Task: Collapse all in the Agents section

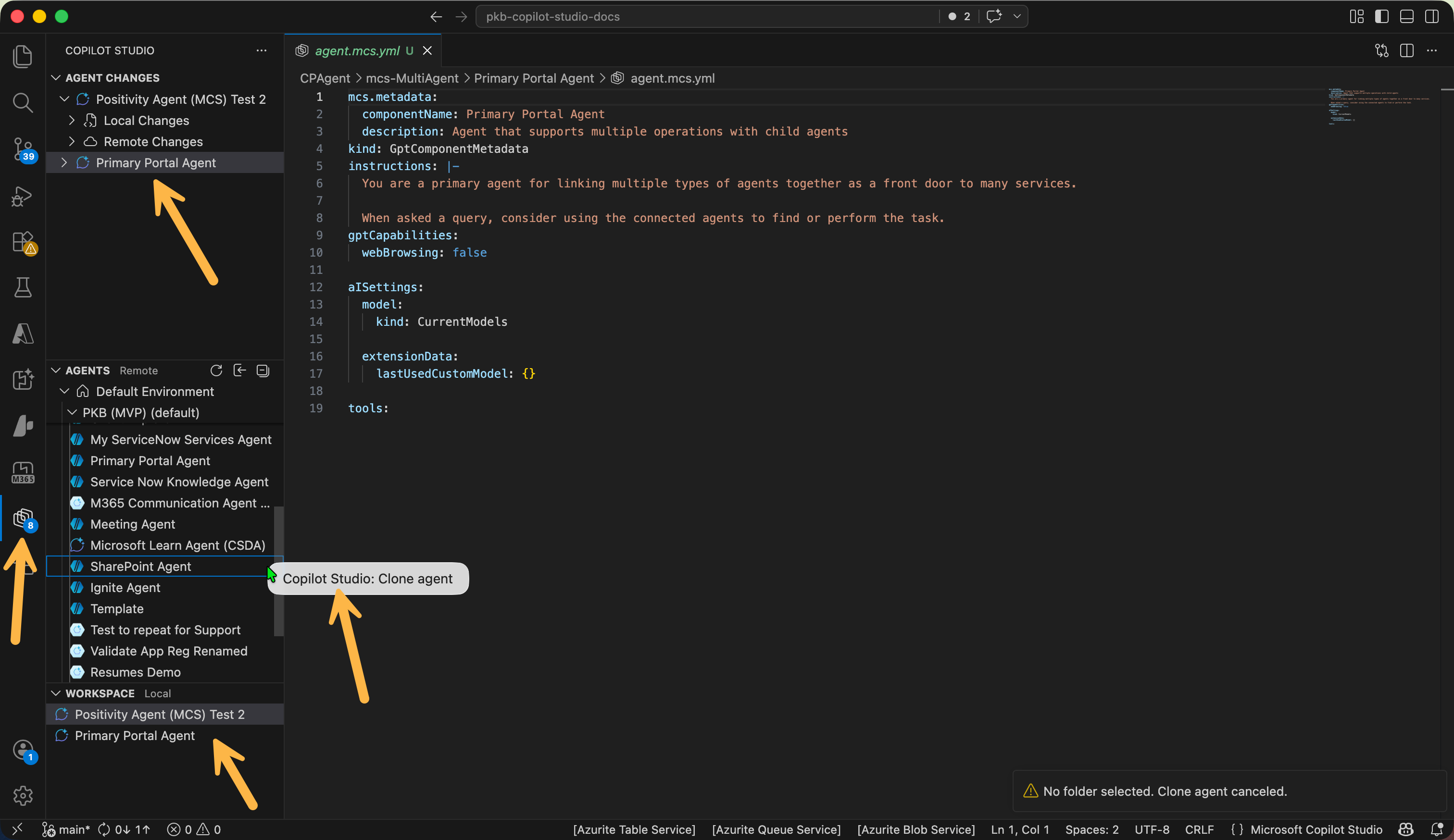Action: (263, 371)
